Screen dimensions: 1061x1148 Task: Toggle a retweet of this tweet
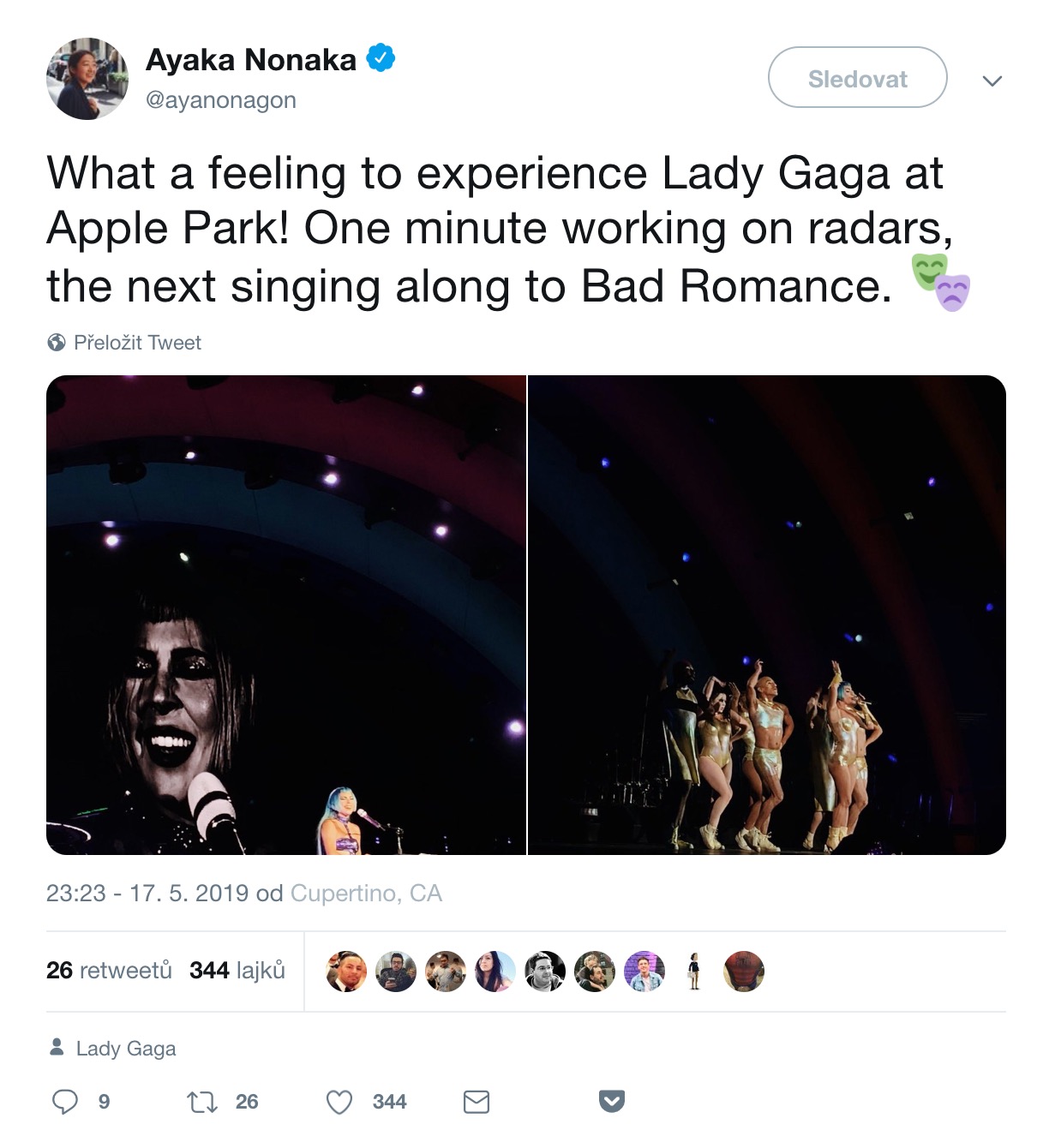pos(203,1102)
